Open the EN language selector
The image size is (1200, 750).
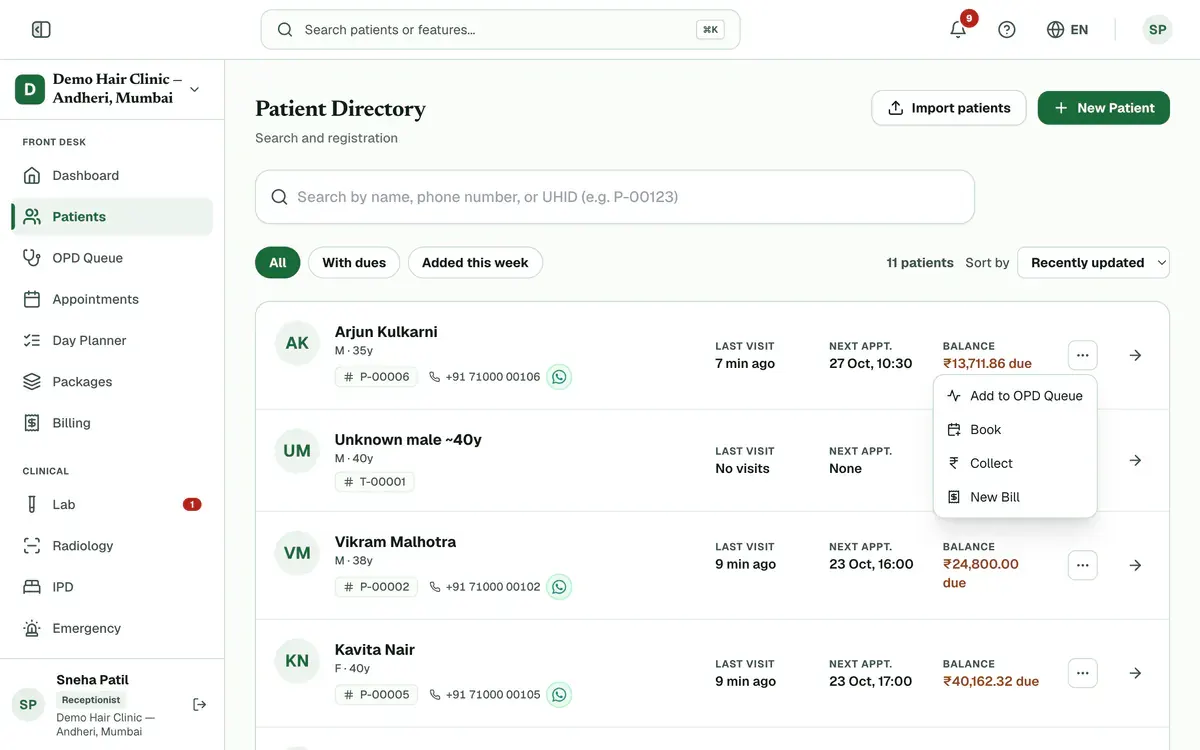pyautogui.click(x=1068, y=30)
